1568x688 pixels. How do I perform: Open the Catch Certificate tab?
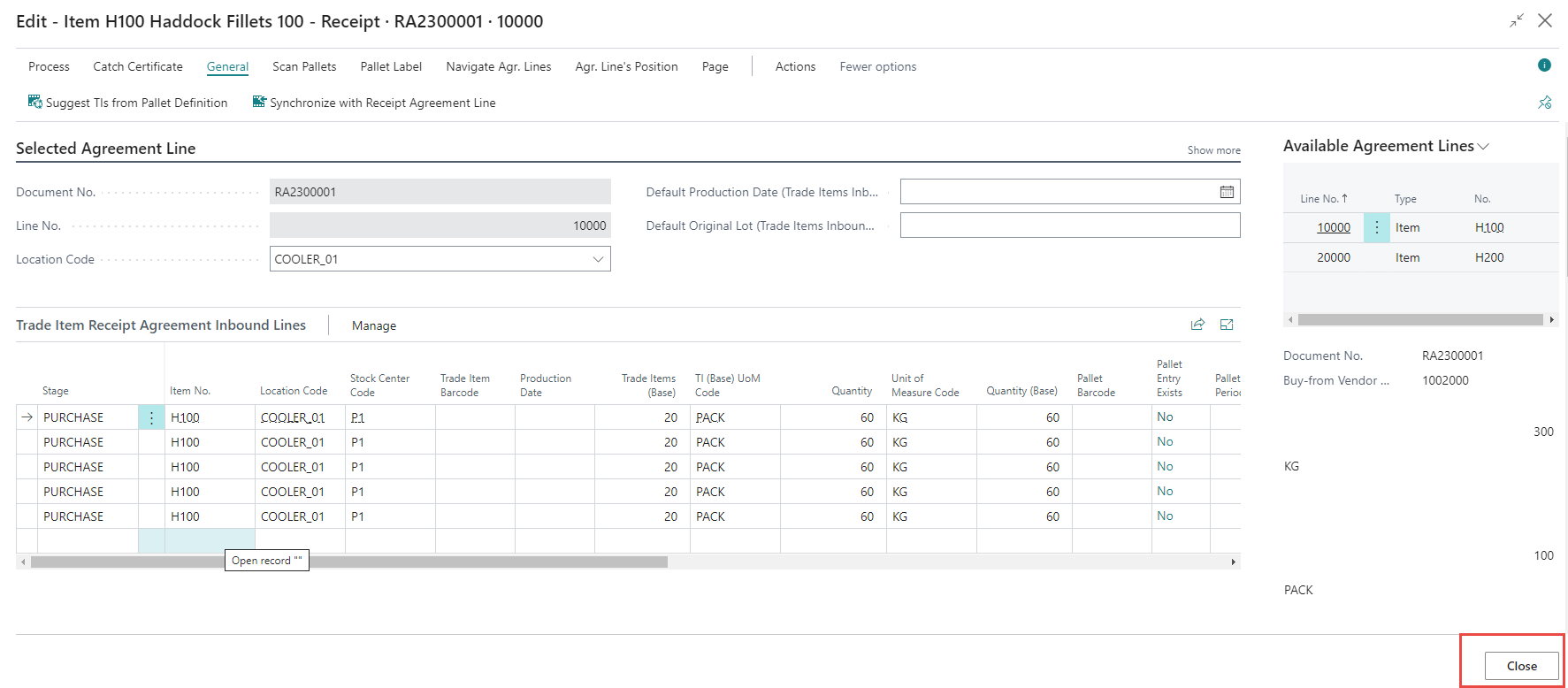[138, 66]
